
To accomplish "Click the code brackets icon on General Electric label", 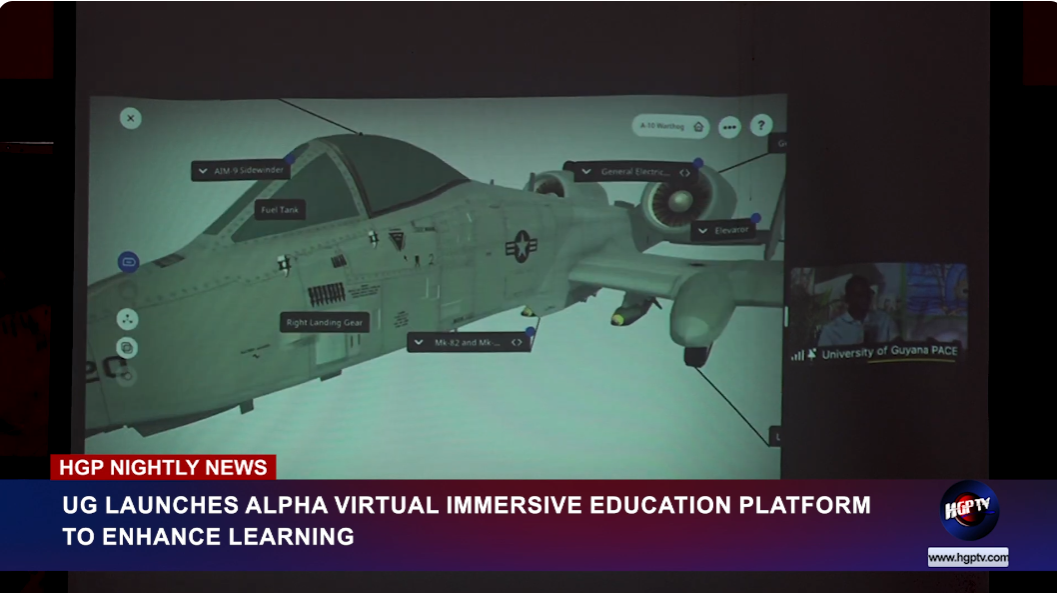I will coord(686,172).
